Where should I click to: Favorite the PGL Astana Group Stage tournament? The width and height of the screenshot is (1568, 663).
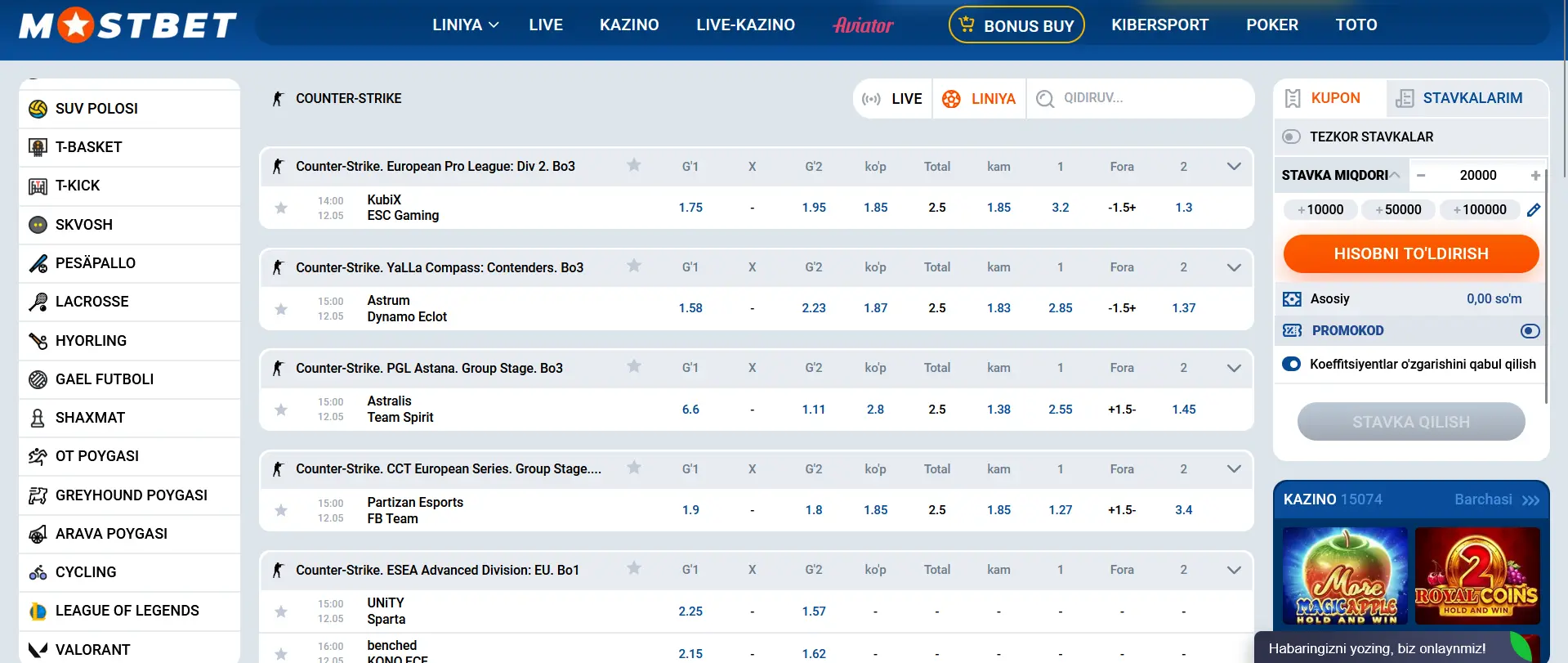click(x=633, y=366)
